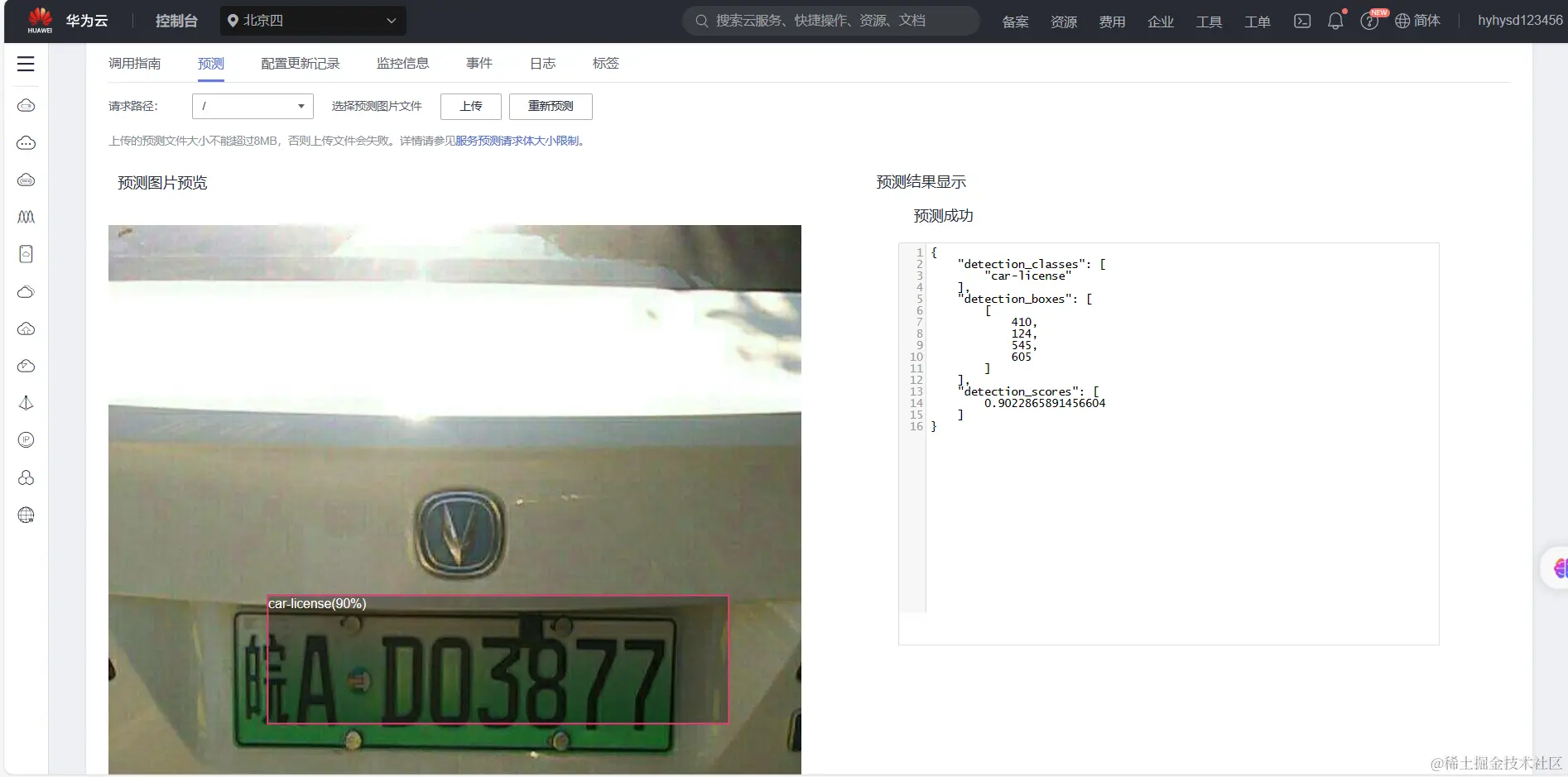Click the cloud service search field

pos(831,21)
